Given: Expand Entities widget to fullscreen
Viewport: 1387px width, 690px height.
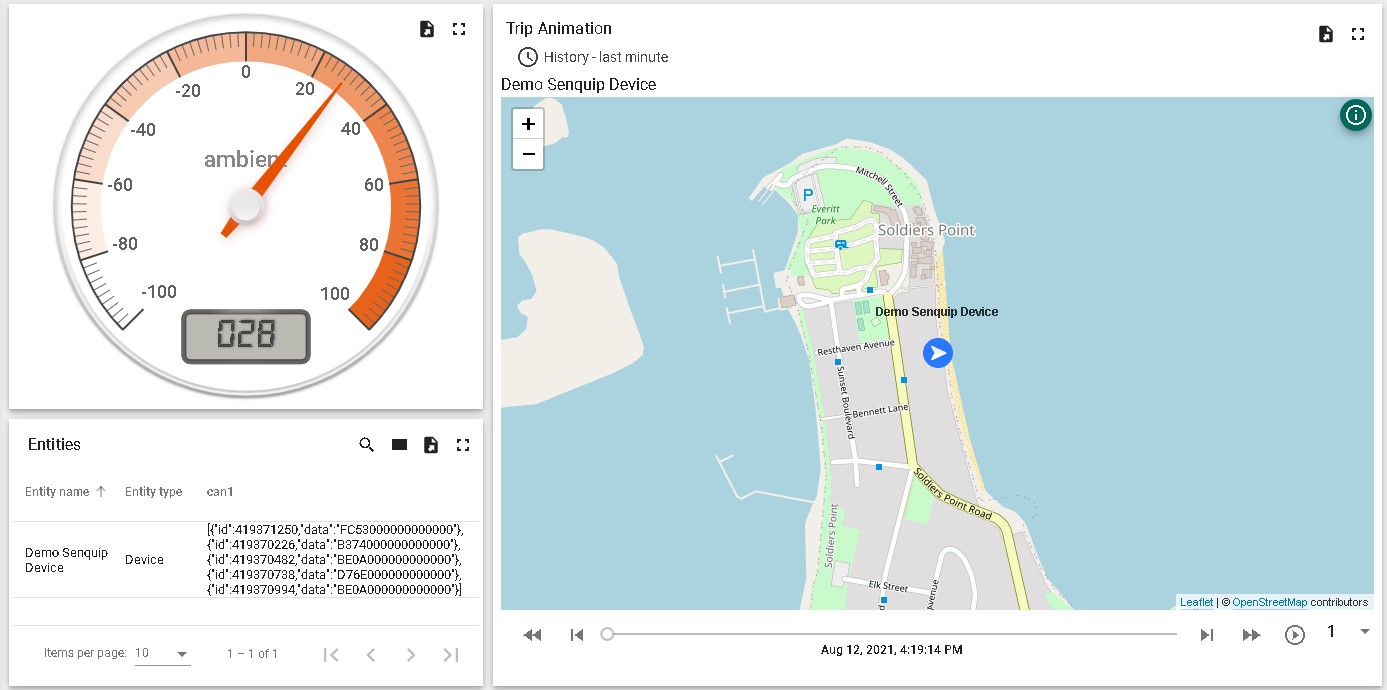Looking at the screenshot, I should tap(463, 445).
